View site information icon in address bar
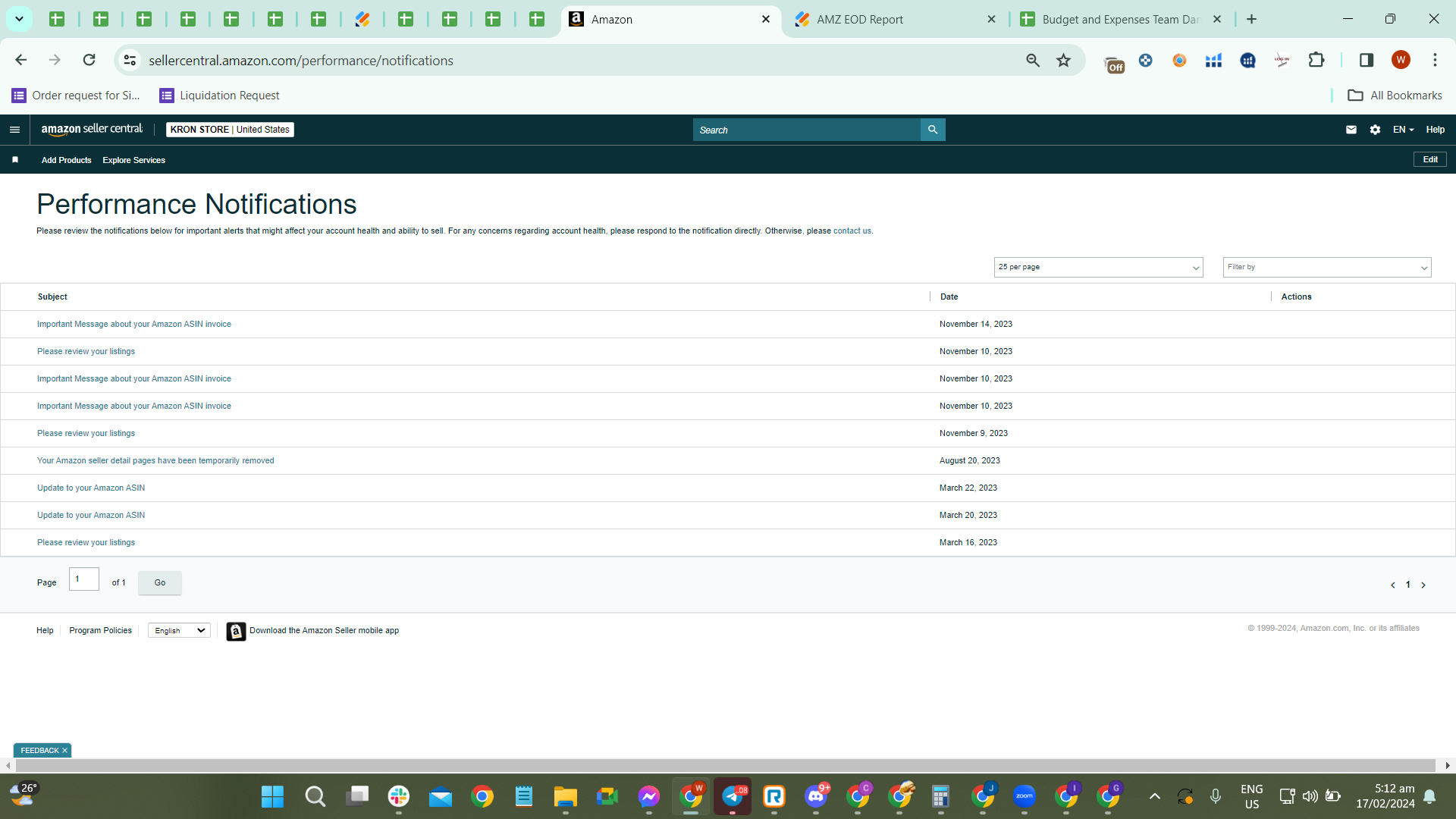 click(x=130, y=60)
